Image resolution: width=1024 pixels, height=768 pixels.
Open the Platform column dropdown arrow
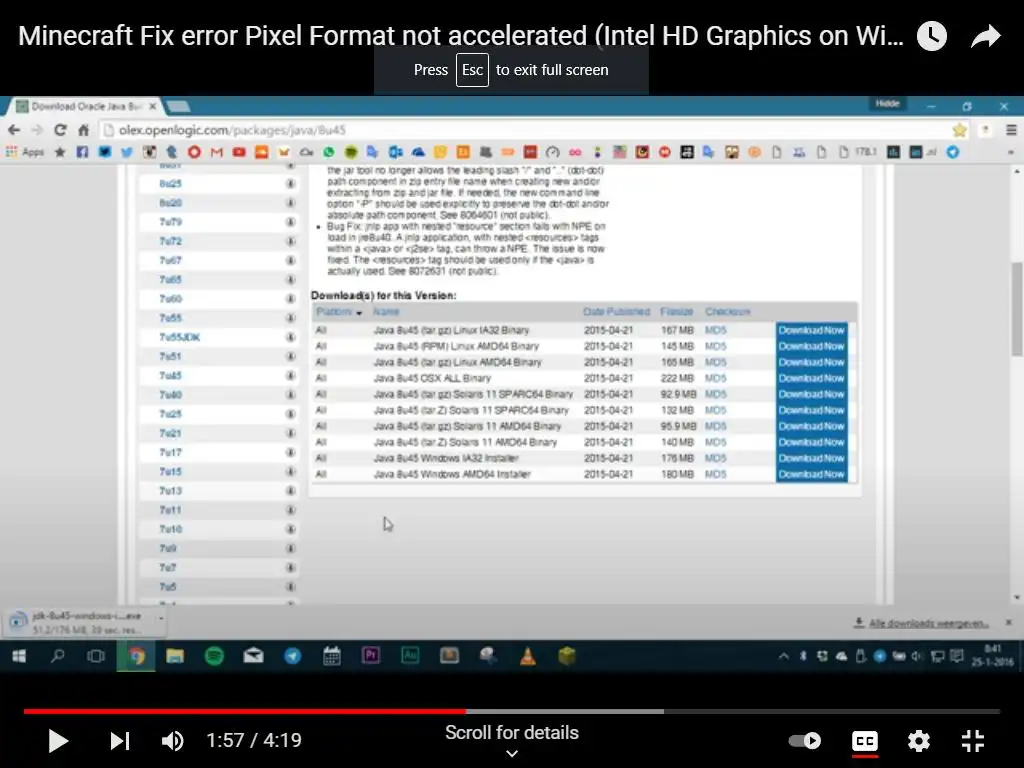(359, 313)
